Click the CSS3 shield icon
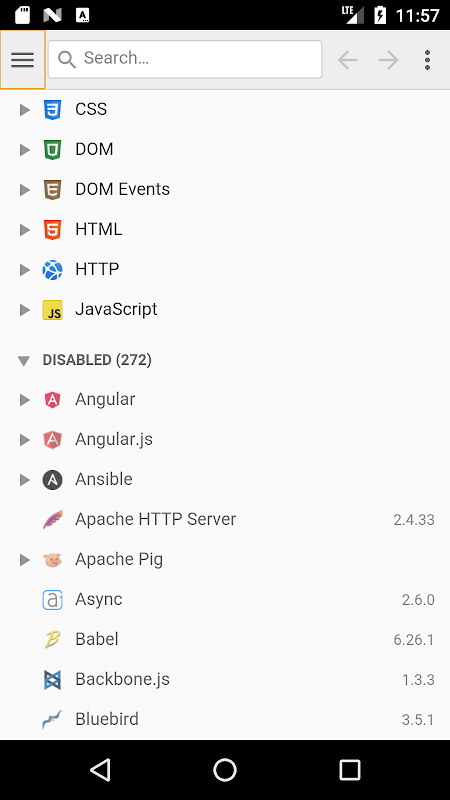The height and width of the screenshot is (800, 450). pos(52,109)
